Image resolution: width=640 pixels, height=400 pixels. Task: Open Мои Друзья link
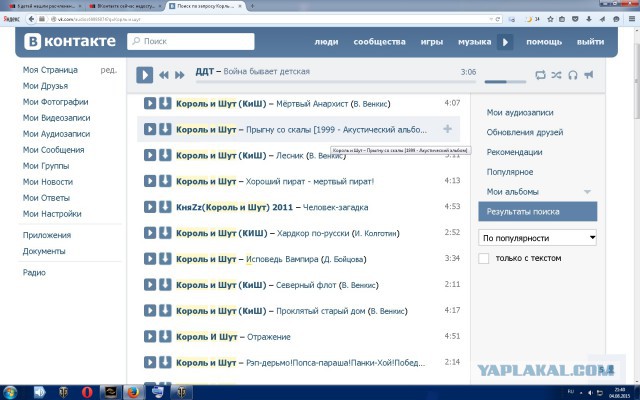pos(45,86)
